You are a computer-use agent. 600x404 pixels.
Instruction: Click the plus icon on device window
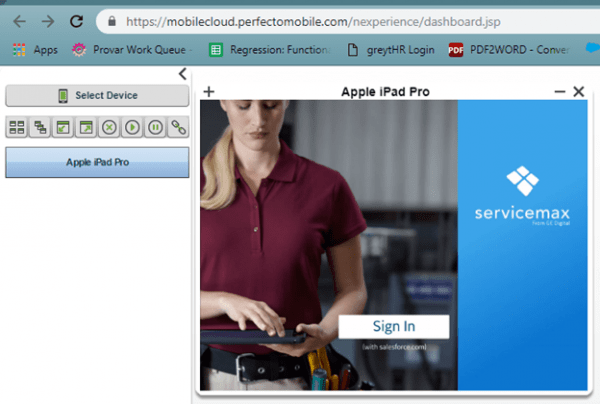click(x=209, y=91)
